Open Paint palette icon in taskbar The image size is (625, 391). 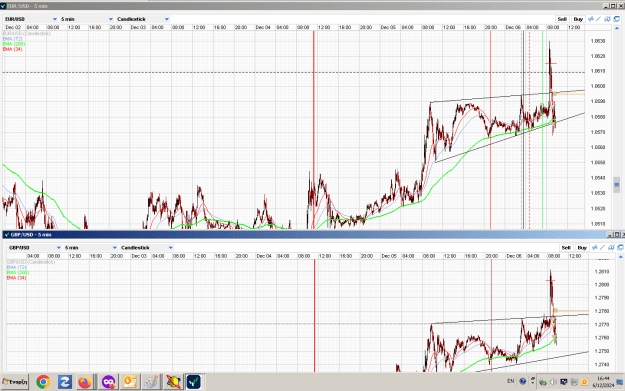pyautogui.click(x=151, y=382)
